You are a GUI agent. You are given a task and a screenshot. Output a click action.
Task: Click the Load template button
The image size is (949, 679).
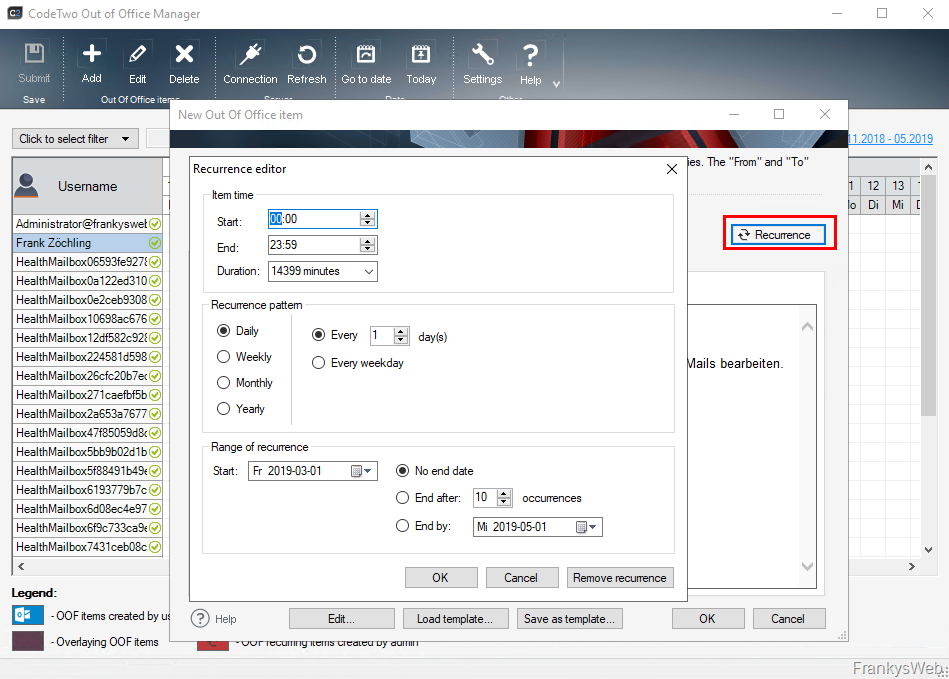point(455,619)
